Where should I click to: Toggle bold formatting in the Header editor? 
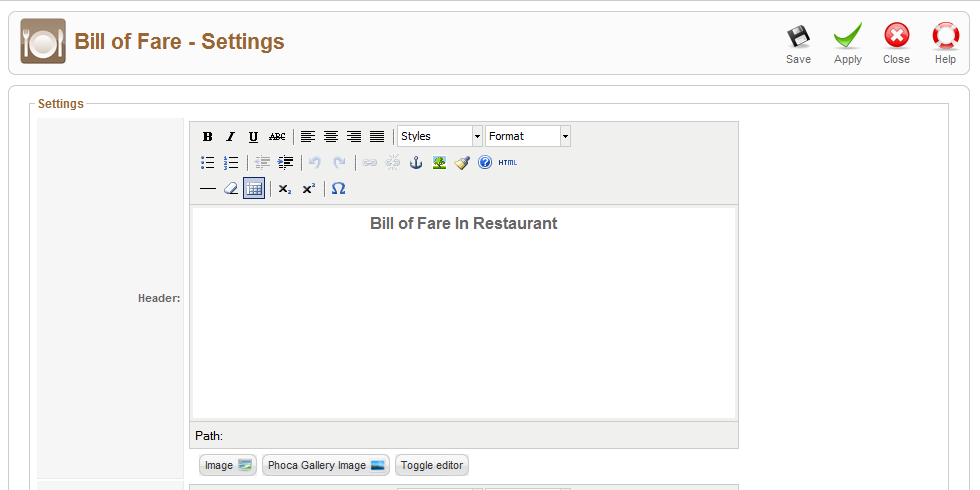tap(208, 136)
